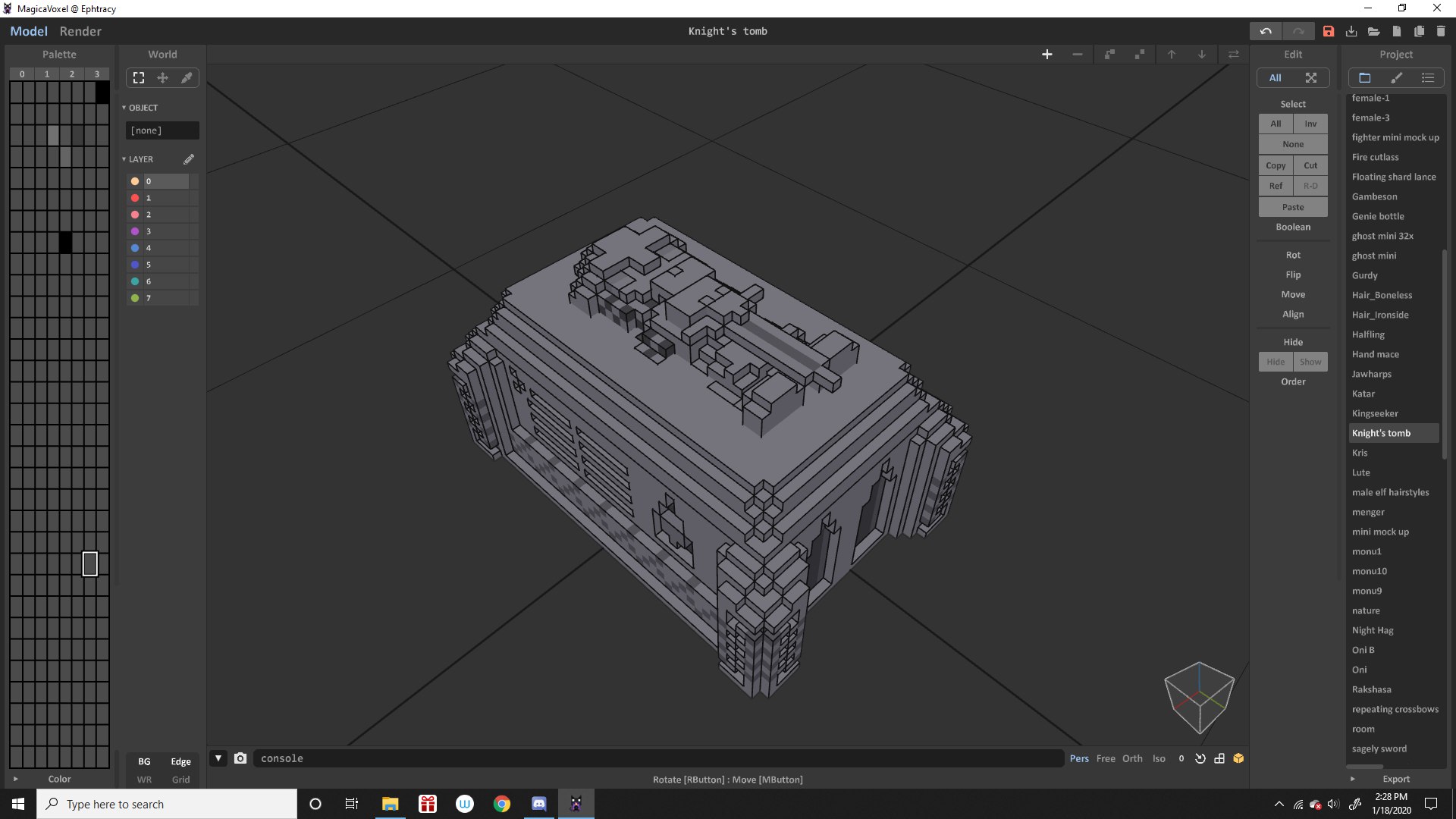The image size is (1456, 819).
Task: Select palette tab 1
Action: coord(47,74)
